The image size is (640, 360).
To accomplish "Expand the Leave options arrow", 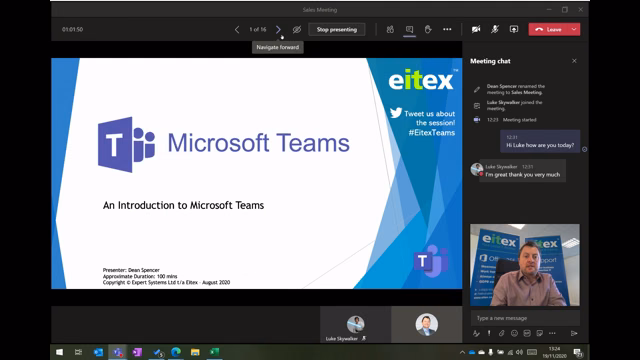I will [574, 29].
